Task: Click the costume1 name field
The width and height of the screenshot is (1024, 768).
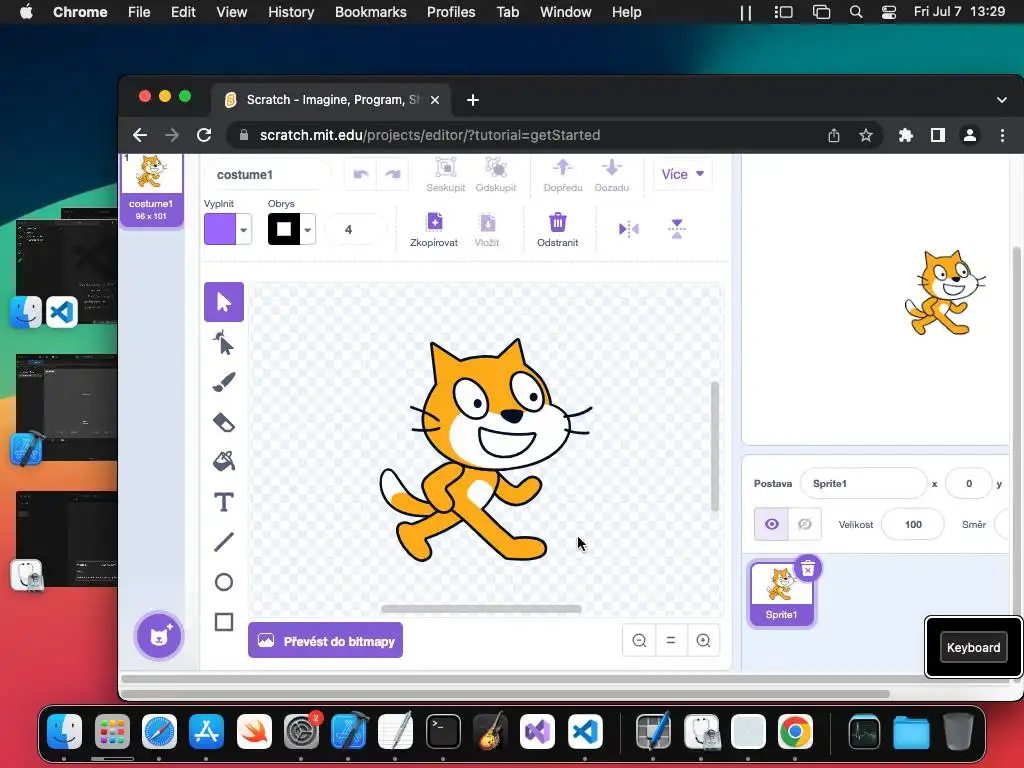Action: 268,174
